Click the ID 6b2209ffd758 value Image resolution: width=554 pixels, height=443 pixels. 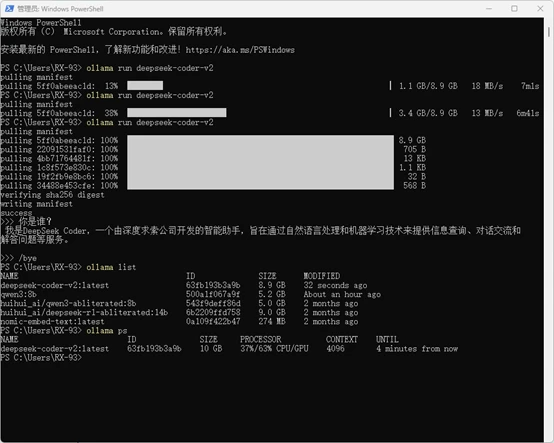[x=213, y=313]
